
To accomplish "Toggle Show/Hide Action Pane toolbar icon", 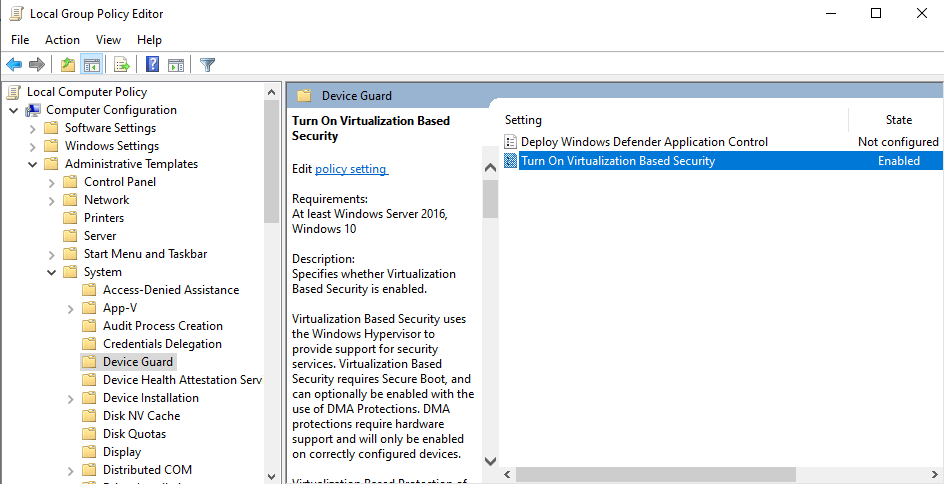I will click(x=176, y=64).
